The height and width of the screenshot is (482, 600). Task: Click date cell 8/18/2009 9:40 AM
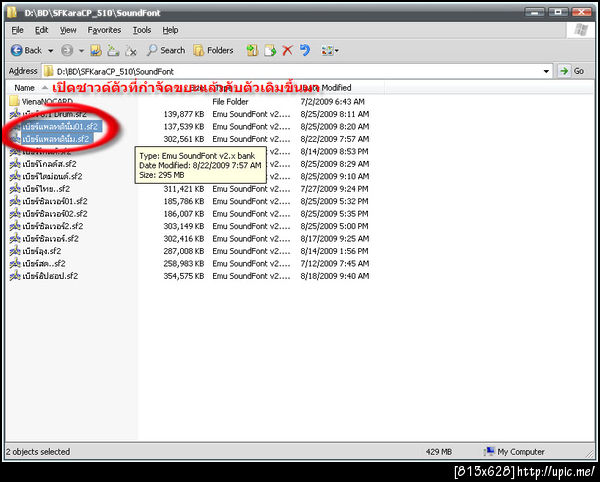tap(334, 276)
